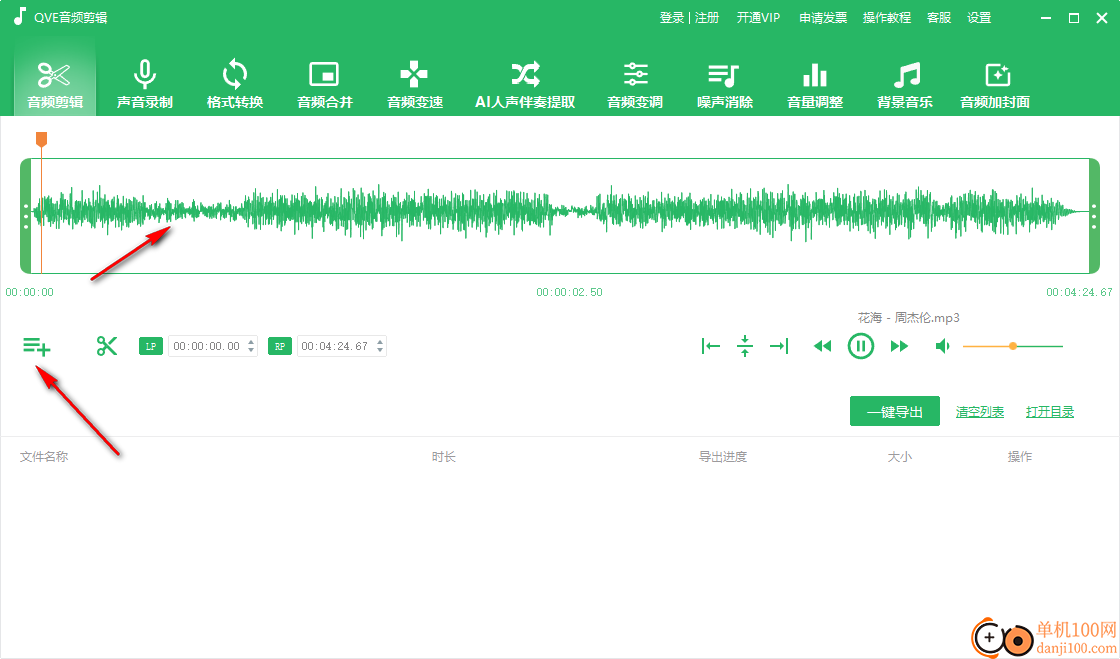Click 开通VIP in title bar
This screenshot has width=1120, height=659.
pos(759,18)
